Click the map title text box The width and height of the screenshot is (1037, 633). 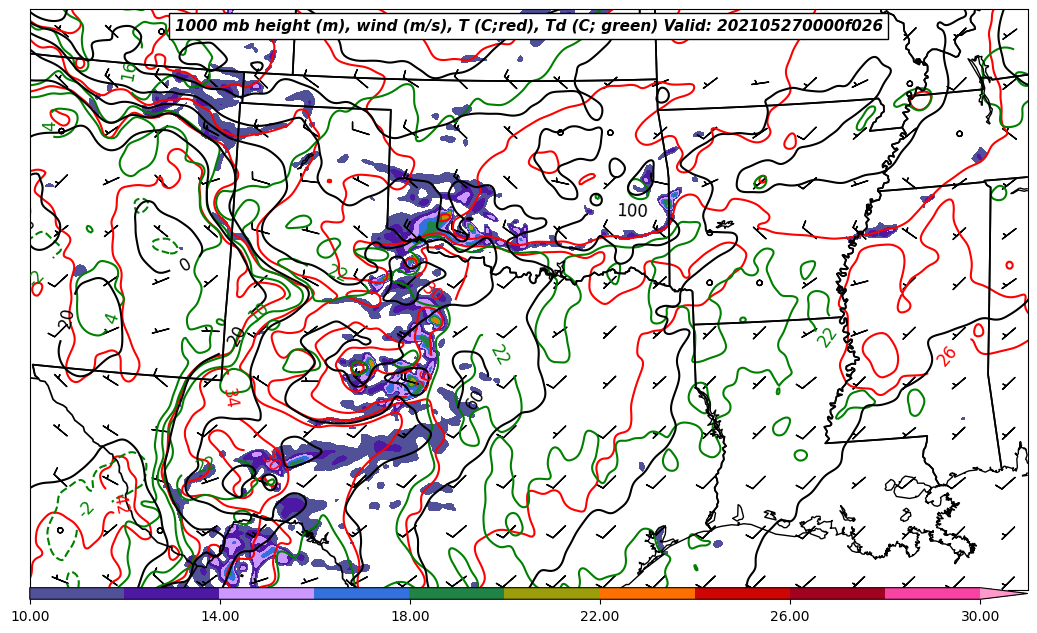[x=528, y=26]
